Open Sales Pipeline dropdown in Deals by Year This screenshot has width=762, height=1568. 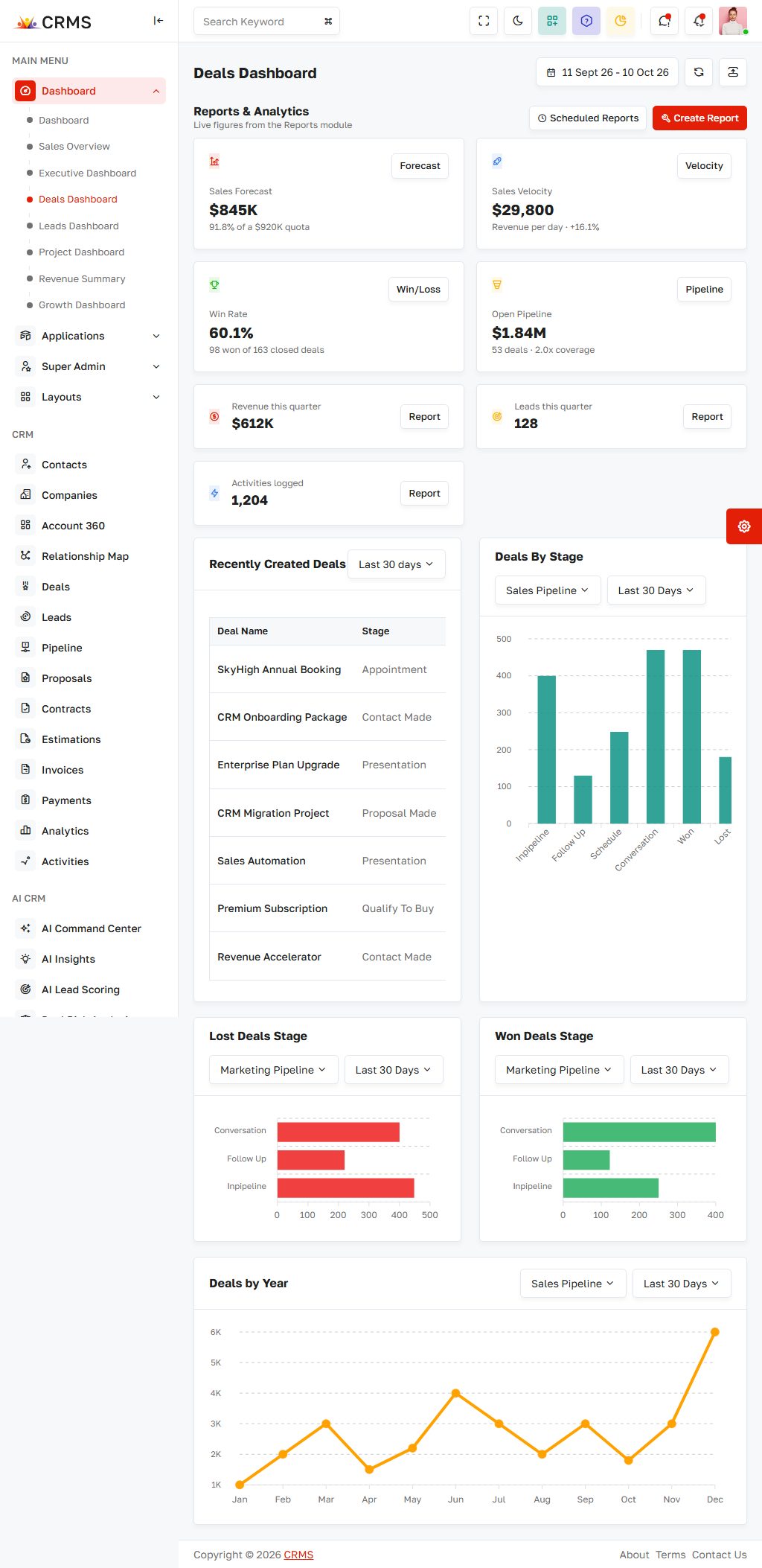click(573, 1284)
